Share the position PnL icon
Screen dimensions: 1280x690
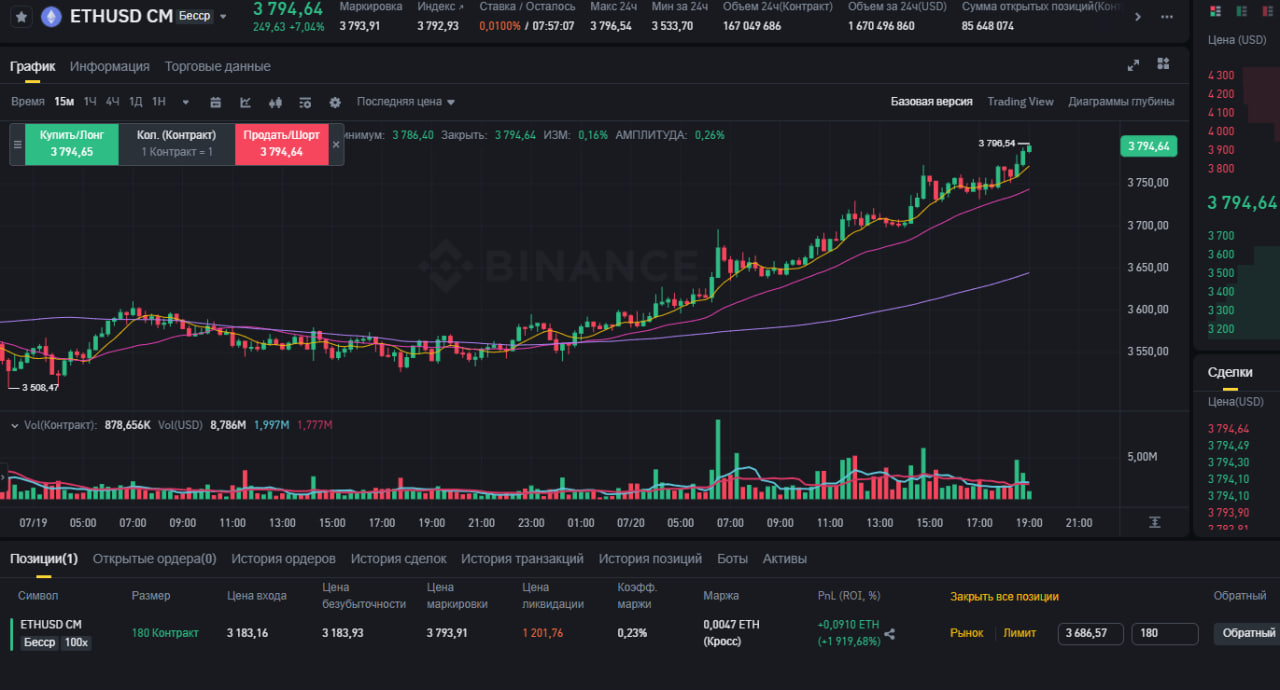(890, 633)
